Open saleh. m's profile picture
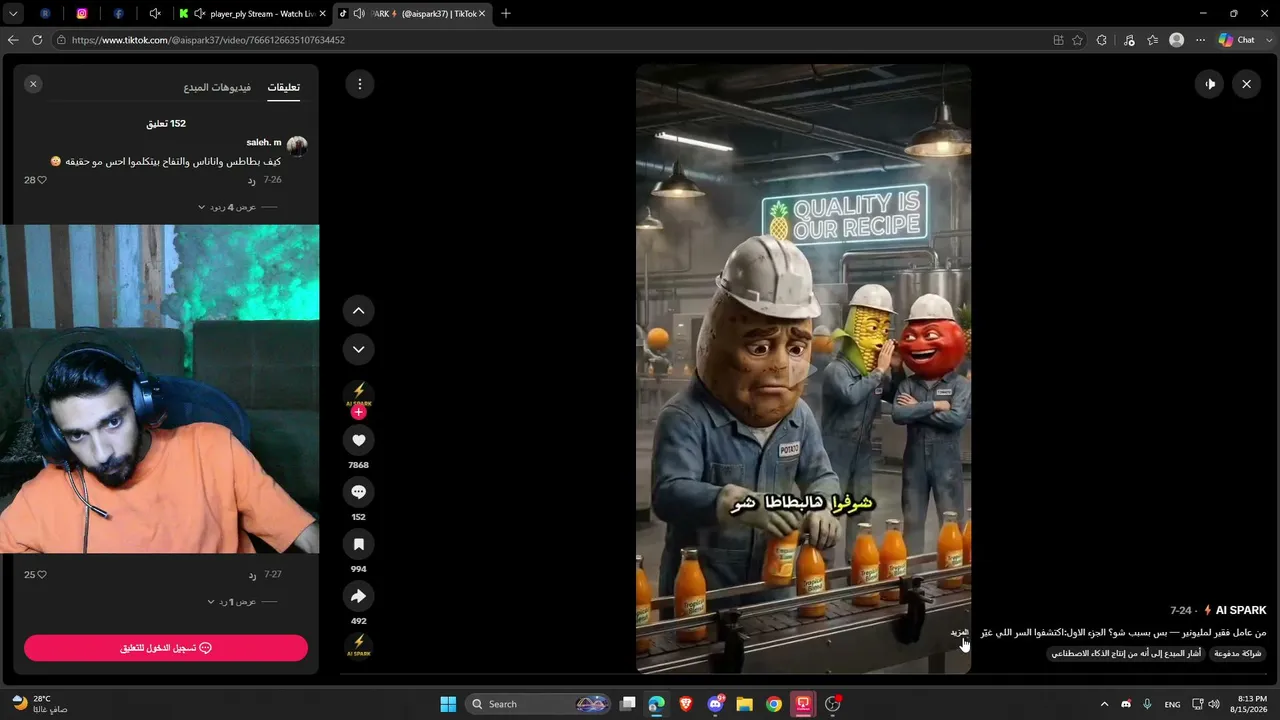1280x720 pixels. (x=297, y=146)
